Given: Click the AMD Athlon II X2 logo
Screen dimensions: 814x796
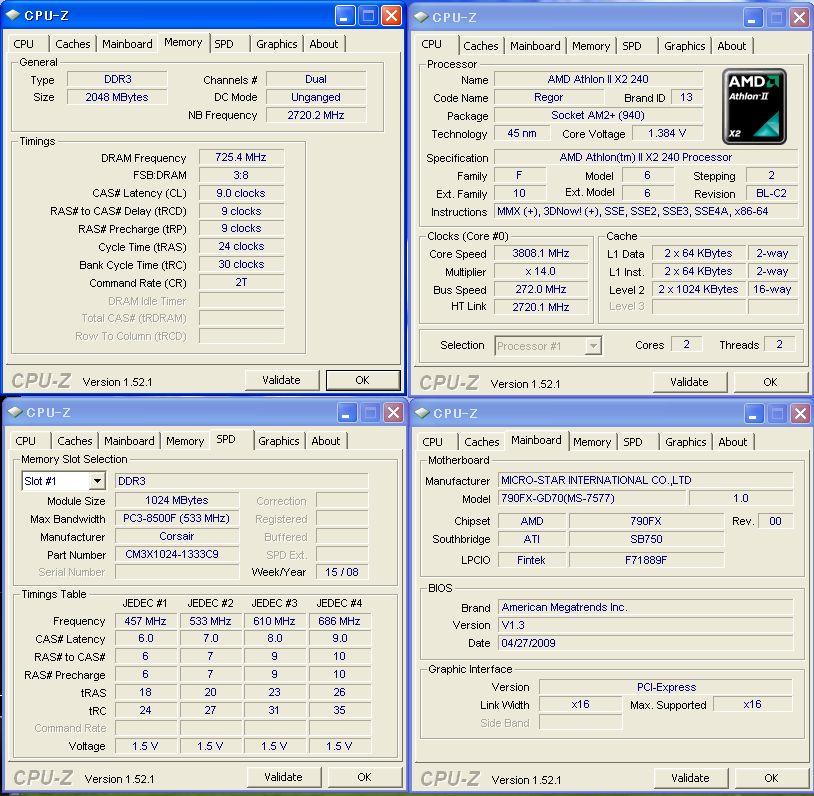Looking at the screenshot, I should [x=754, y=106].
